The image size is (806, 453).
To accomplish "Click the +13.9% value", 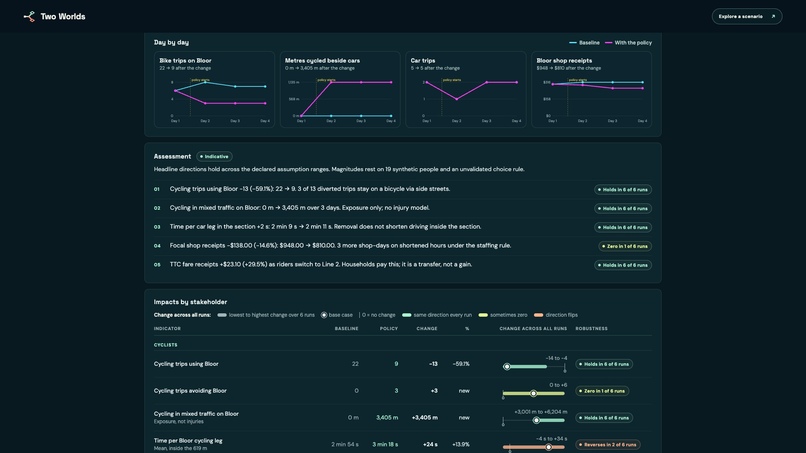I will click(461, 444).
